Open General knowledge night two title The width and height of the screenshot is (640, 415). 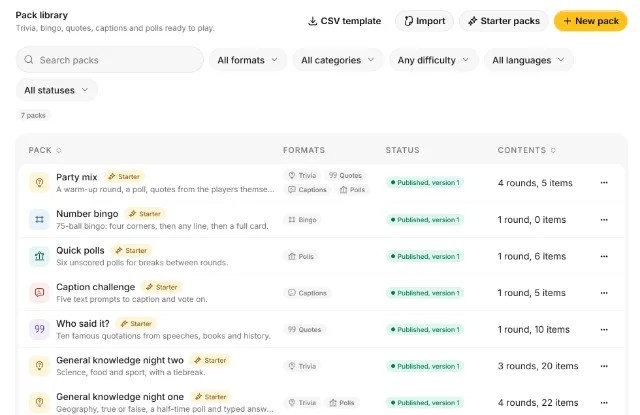click(120, 360)
